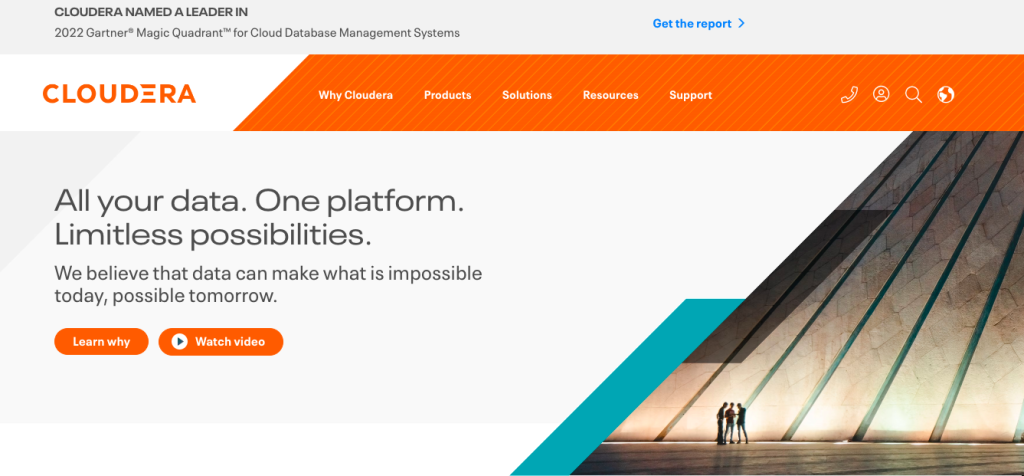Open the user account icon

pyautogui.click(x=881, y=94)
